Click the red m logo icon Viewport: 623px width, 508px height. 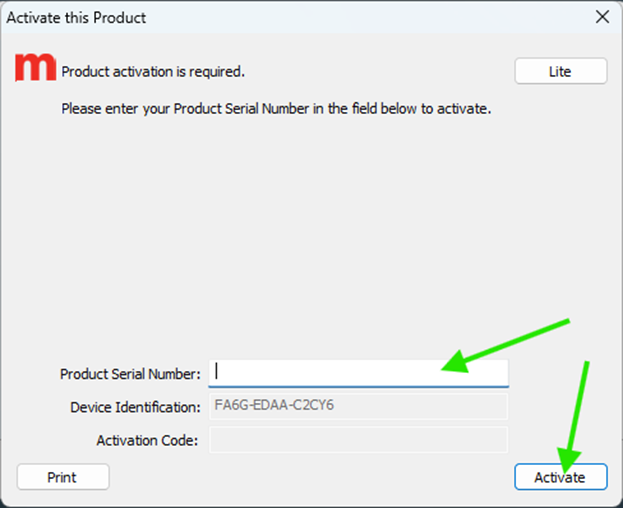click(x=36, y=67)
